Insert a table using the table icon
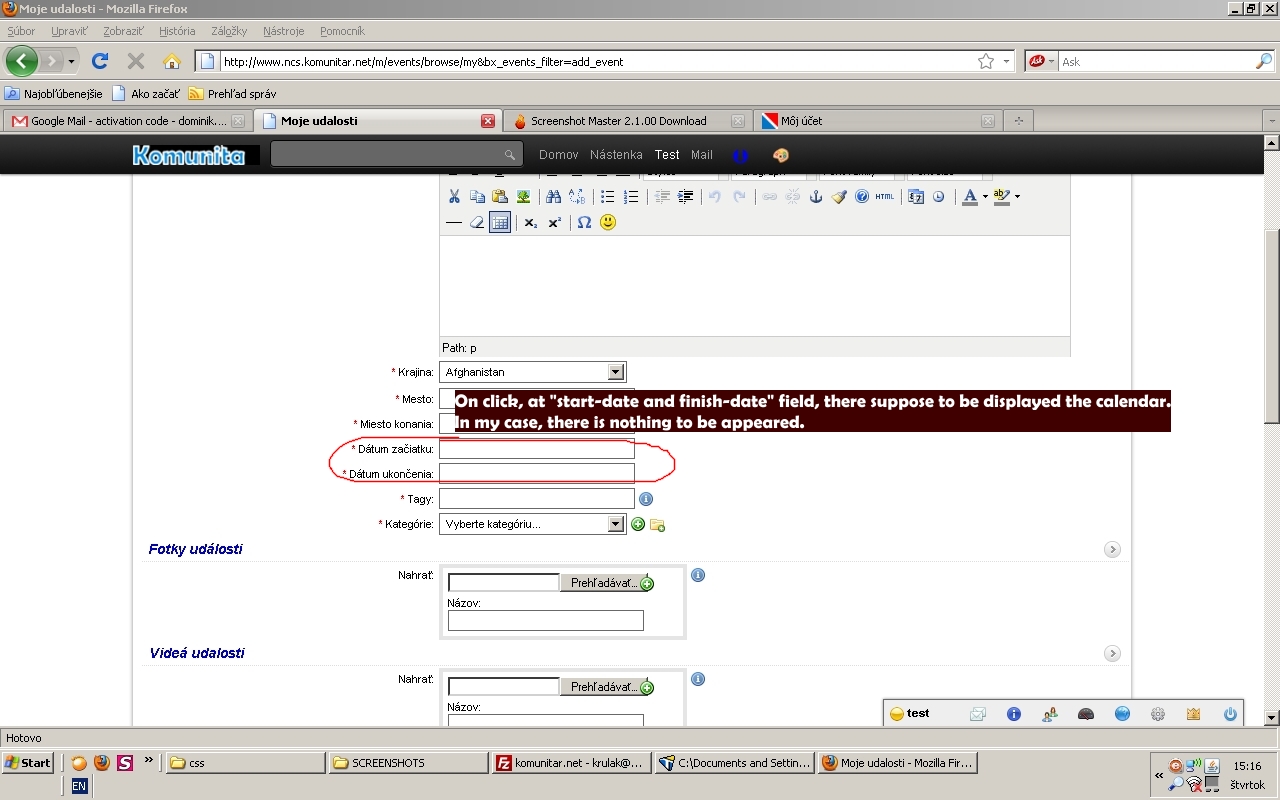 click(500, 222)
